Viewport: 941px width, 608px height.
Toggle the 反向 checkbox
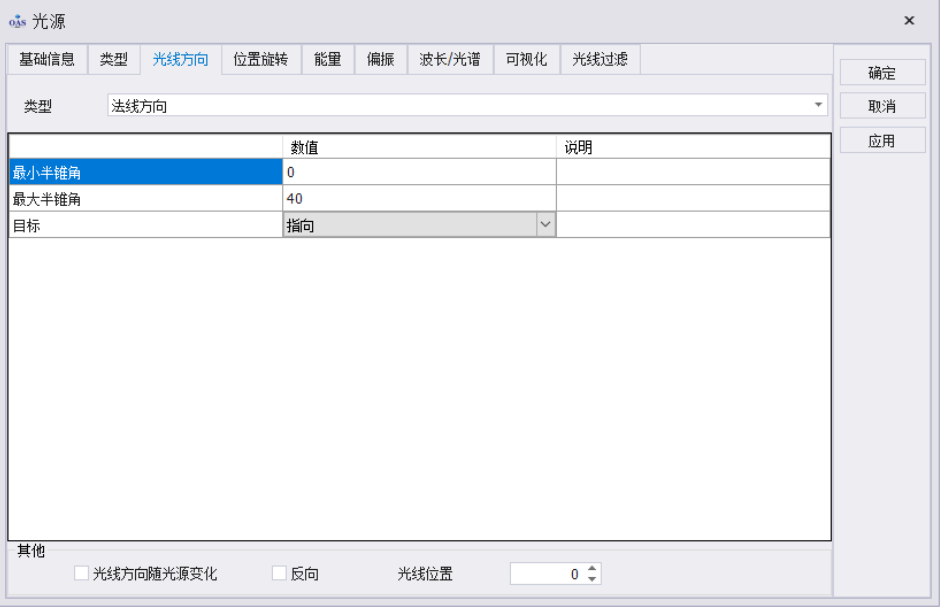click(x=279, y=573)
